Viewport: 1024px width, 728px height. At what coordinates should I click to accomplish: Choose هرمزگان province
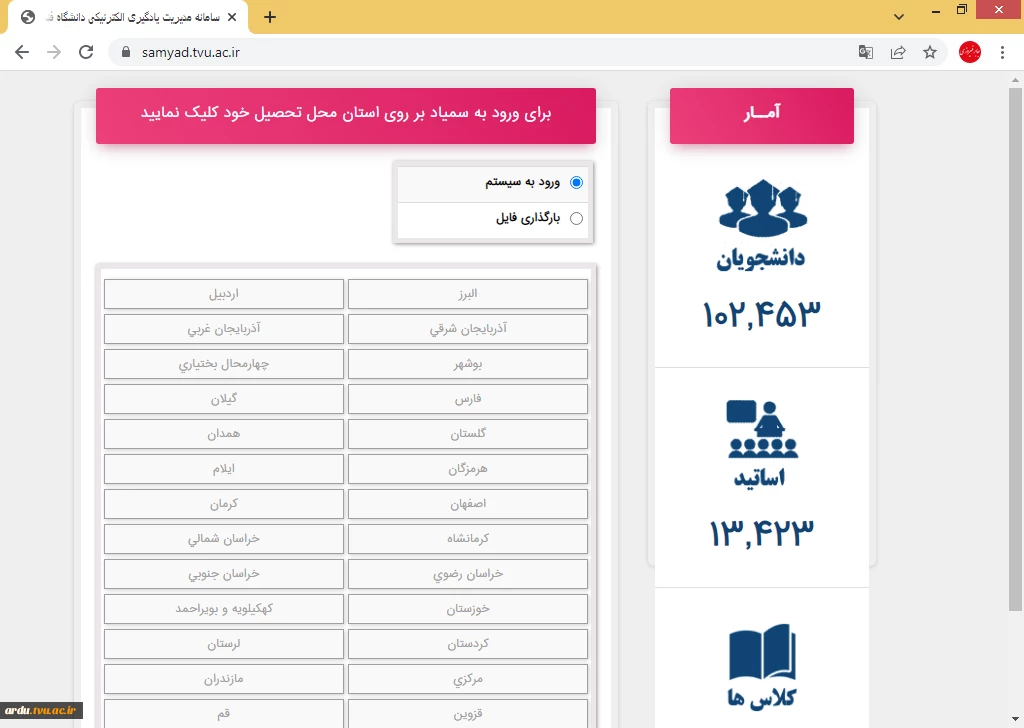(468, 469)
